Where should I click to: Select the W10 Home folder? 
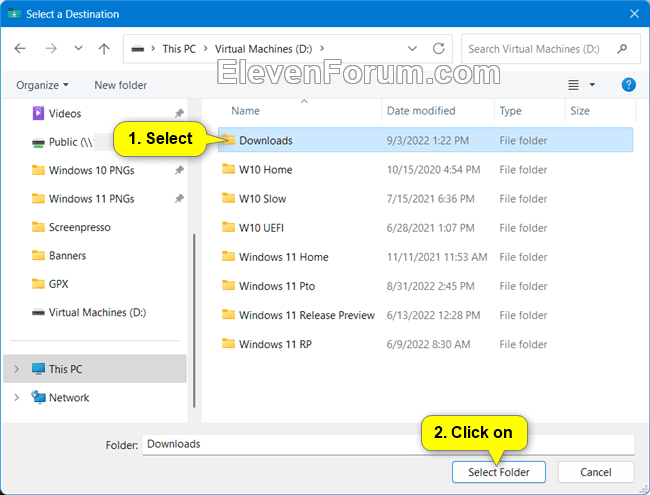click(265, 170)
